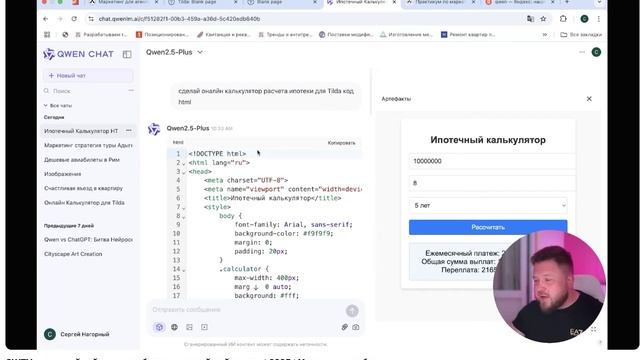Click the Поиск chat search field

pyautogui.click(x=84, y=91)
